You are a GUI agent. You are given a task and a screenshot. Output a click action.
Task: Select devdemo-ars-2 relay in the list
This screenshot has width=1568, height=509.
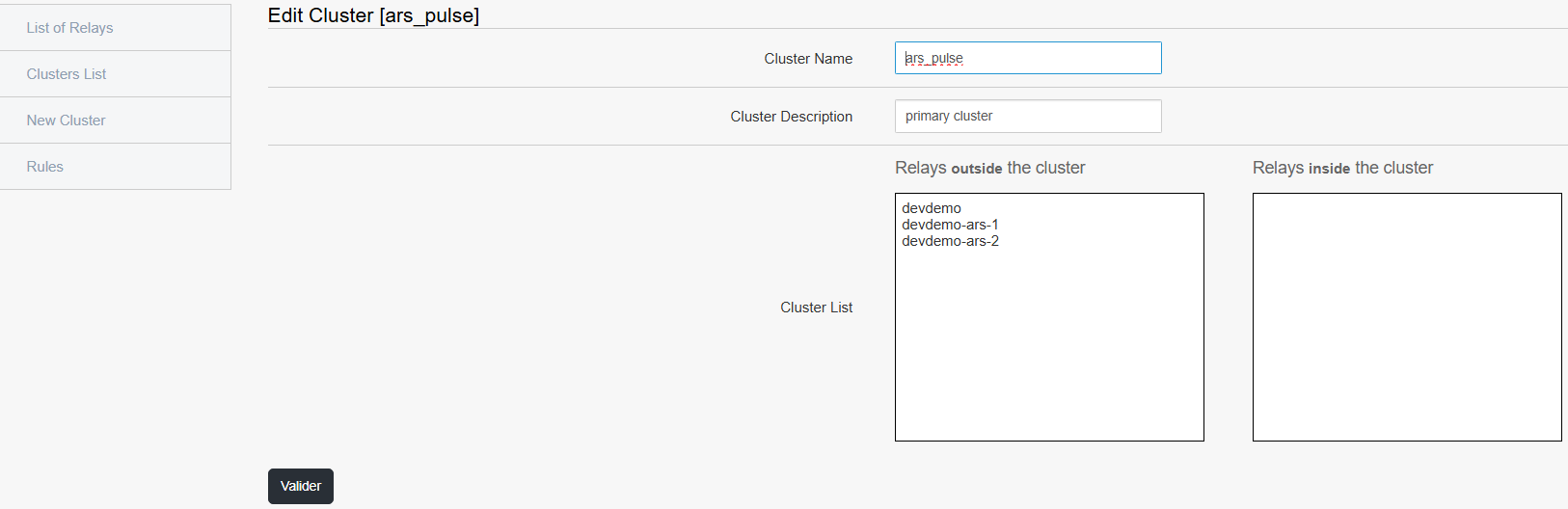coord(950,241)
